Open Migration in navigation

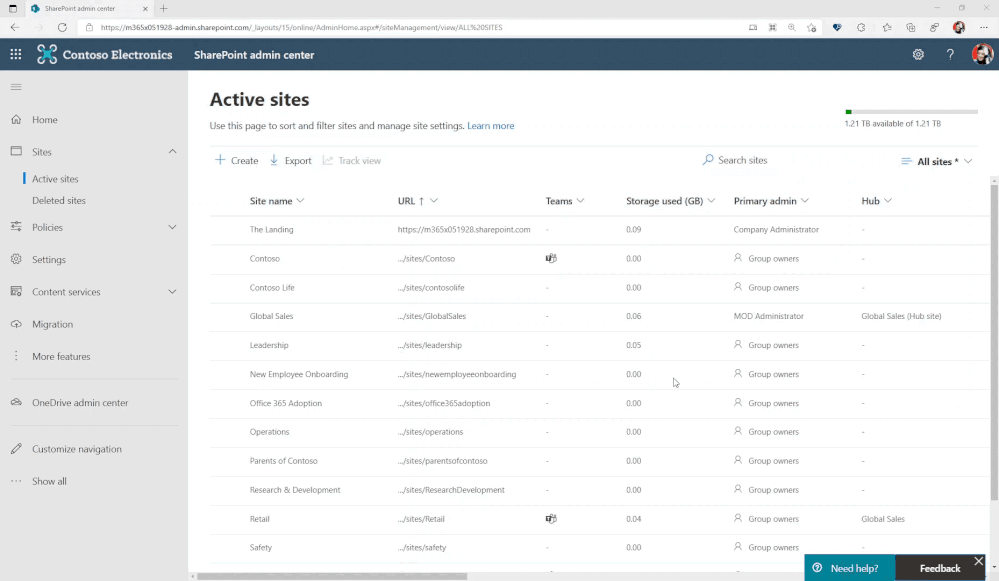(x=52, y=324)
